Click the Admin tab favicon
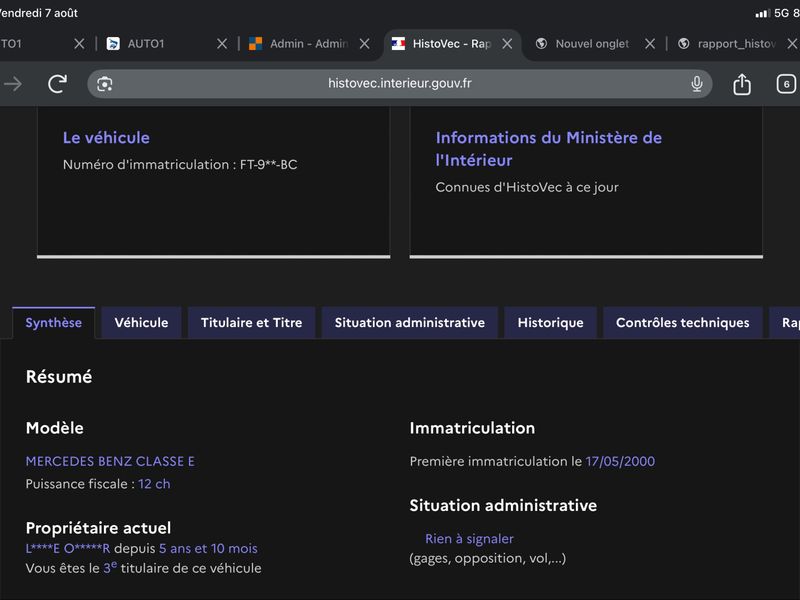Viewport: 800px width, 600px height. pos(255,44)
